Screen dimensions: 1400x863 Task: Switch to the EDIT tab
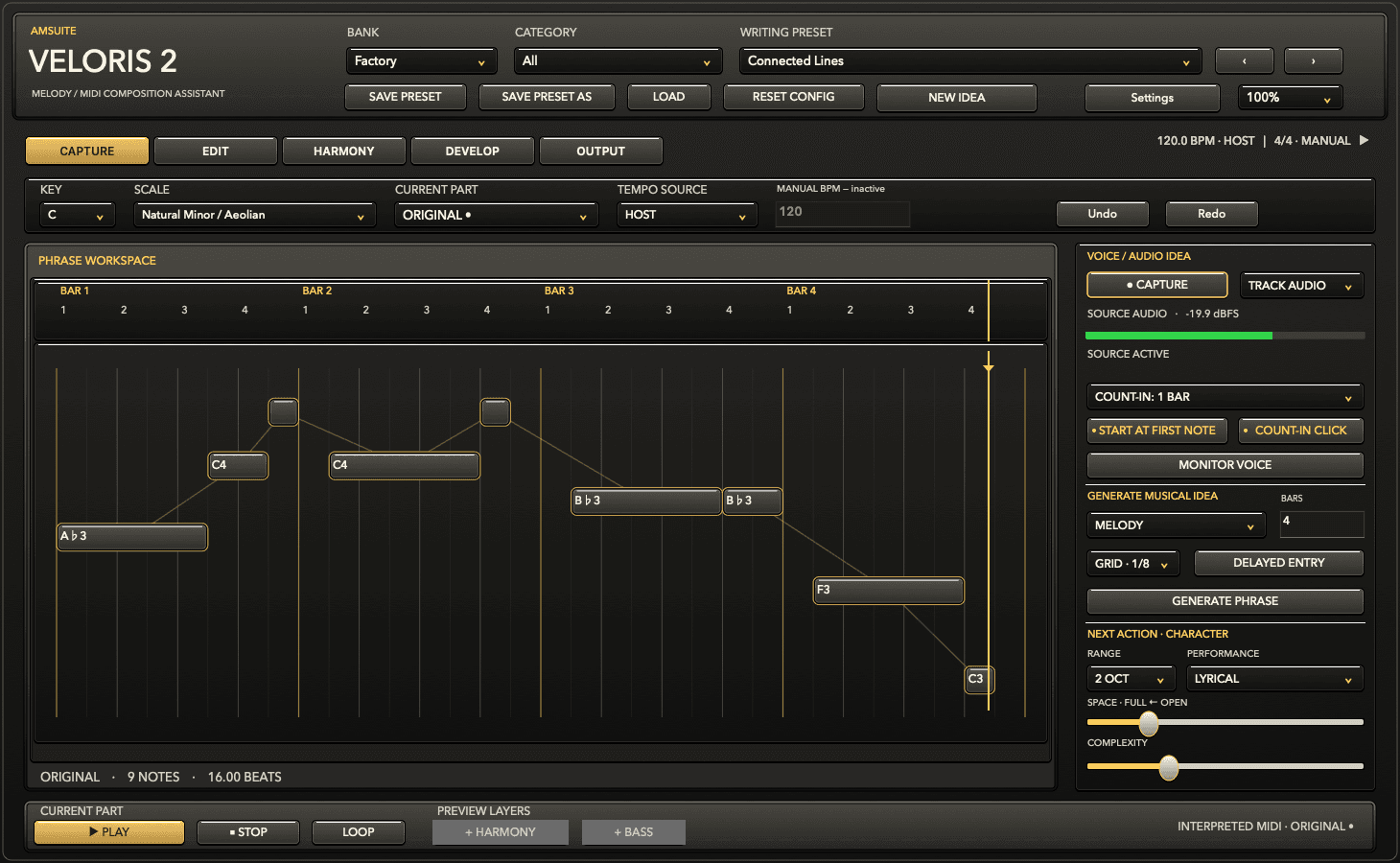pos(216,151)
